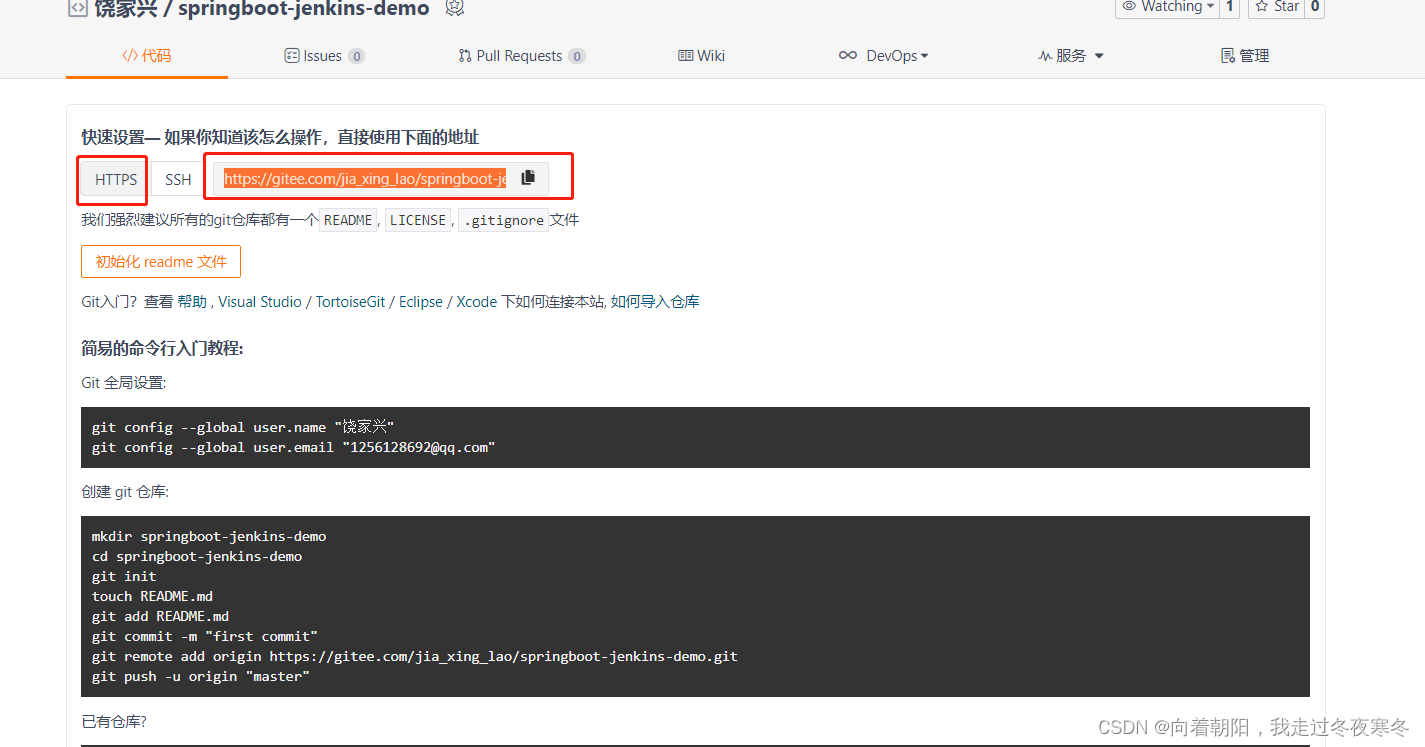Click the mkdir springboot-jenkins-demo command line
1425x747 pixels.
(209, 536)
